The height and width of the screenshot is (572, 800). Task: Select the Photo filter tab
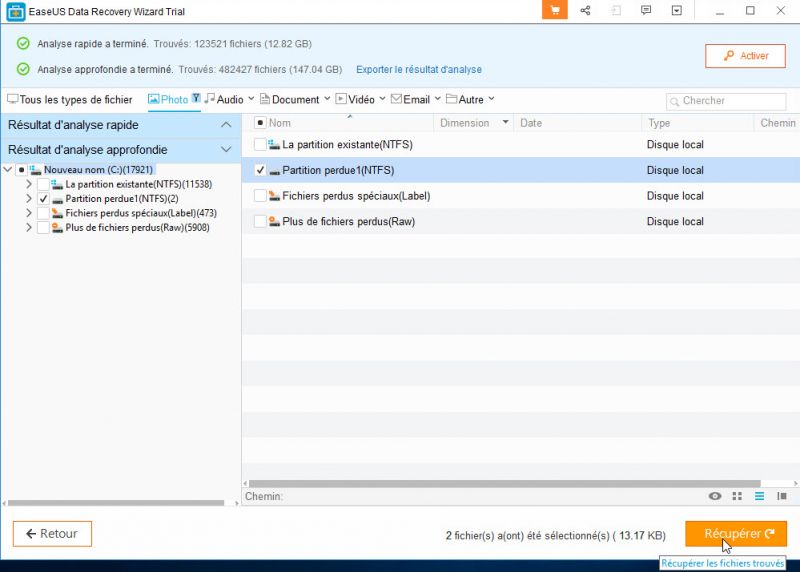coord(168,100)
